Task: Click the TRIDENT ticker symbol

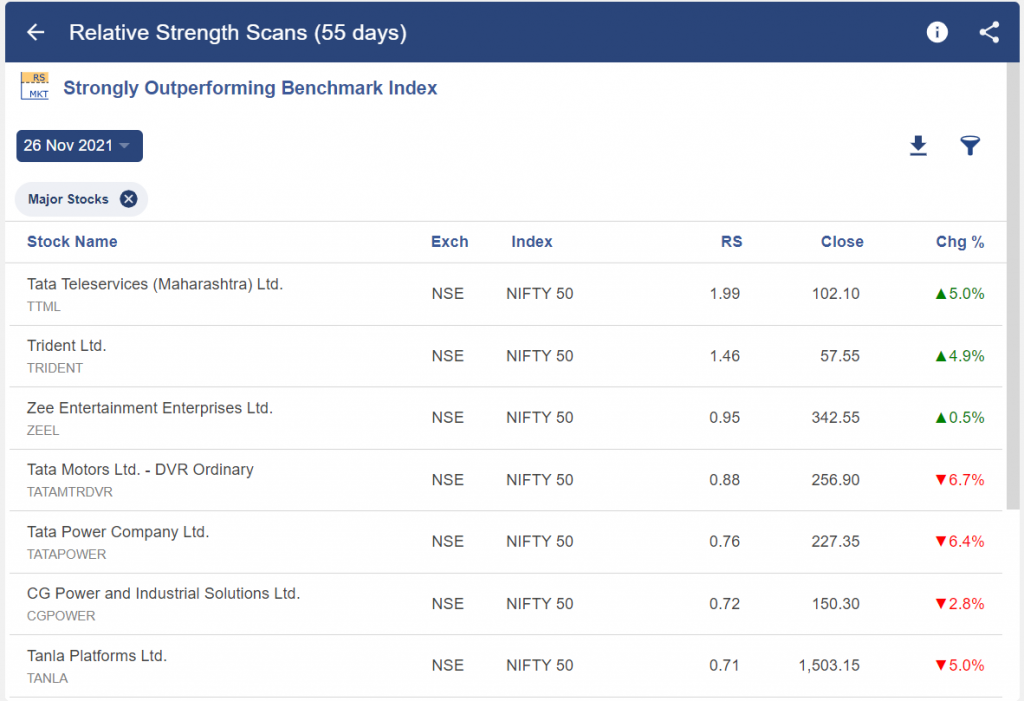Action: click(x=55, y=368)
